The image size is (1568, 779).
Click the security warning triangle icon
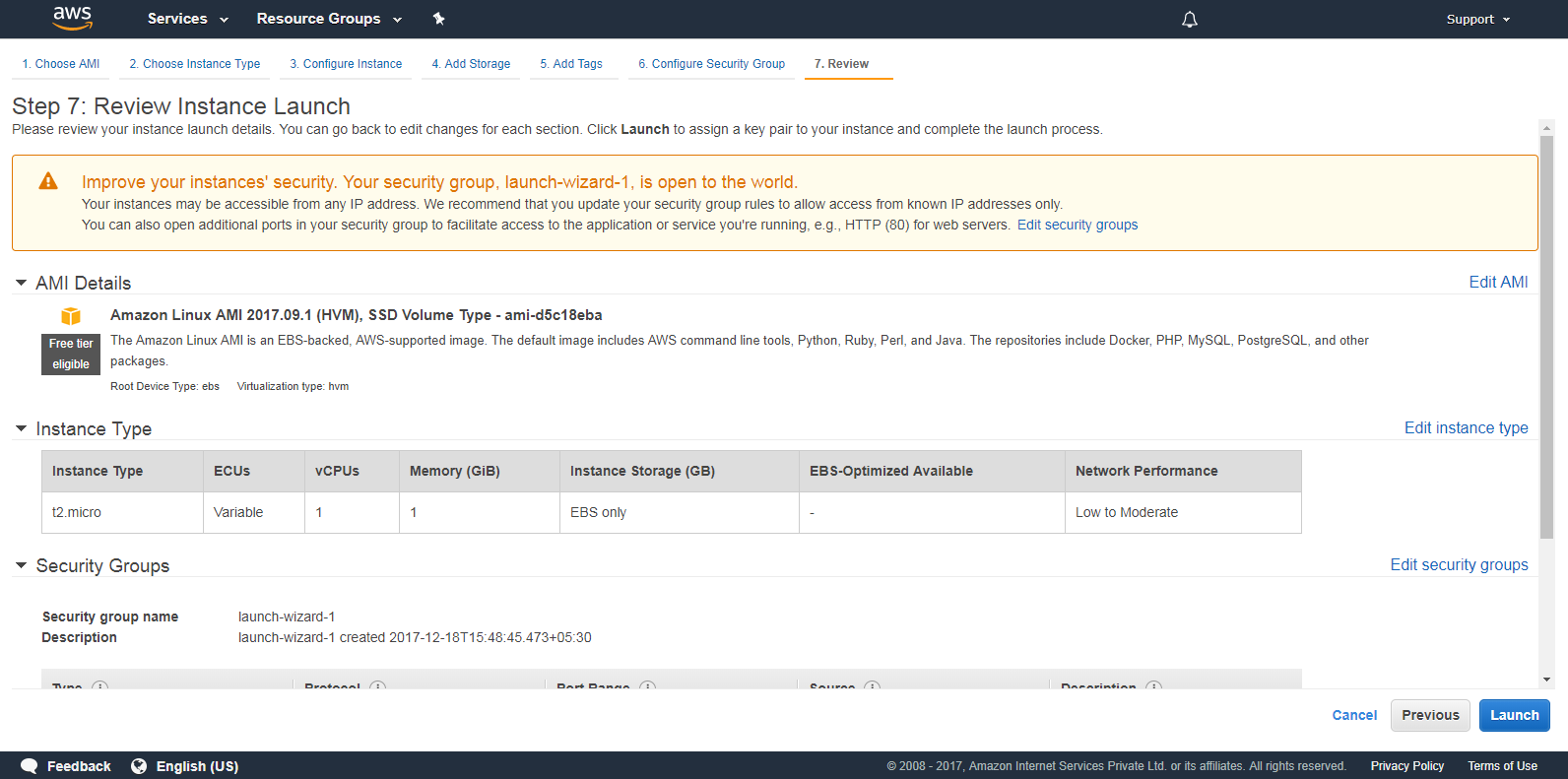click(x=48, y=181)
